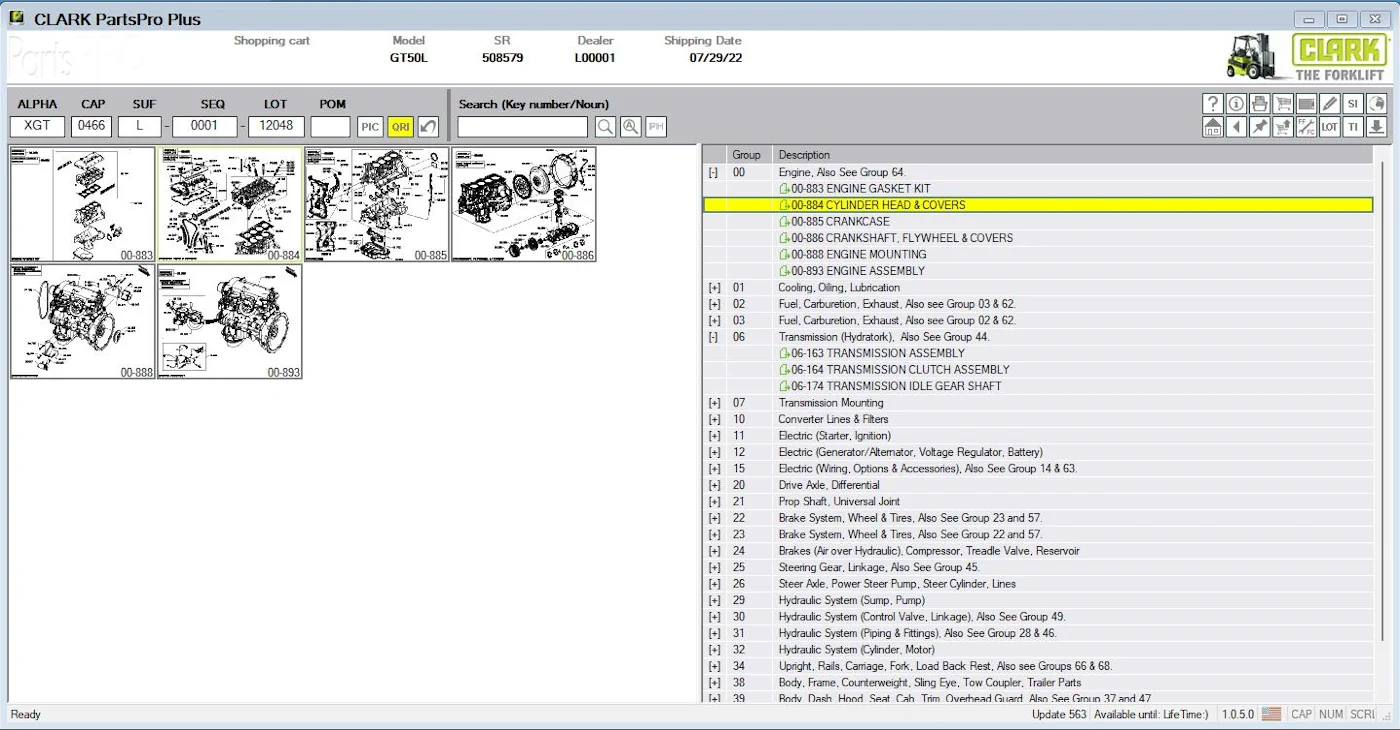Click the Group column header
Screen dimensions: 1400x730
click(749, 155)
